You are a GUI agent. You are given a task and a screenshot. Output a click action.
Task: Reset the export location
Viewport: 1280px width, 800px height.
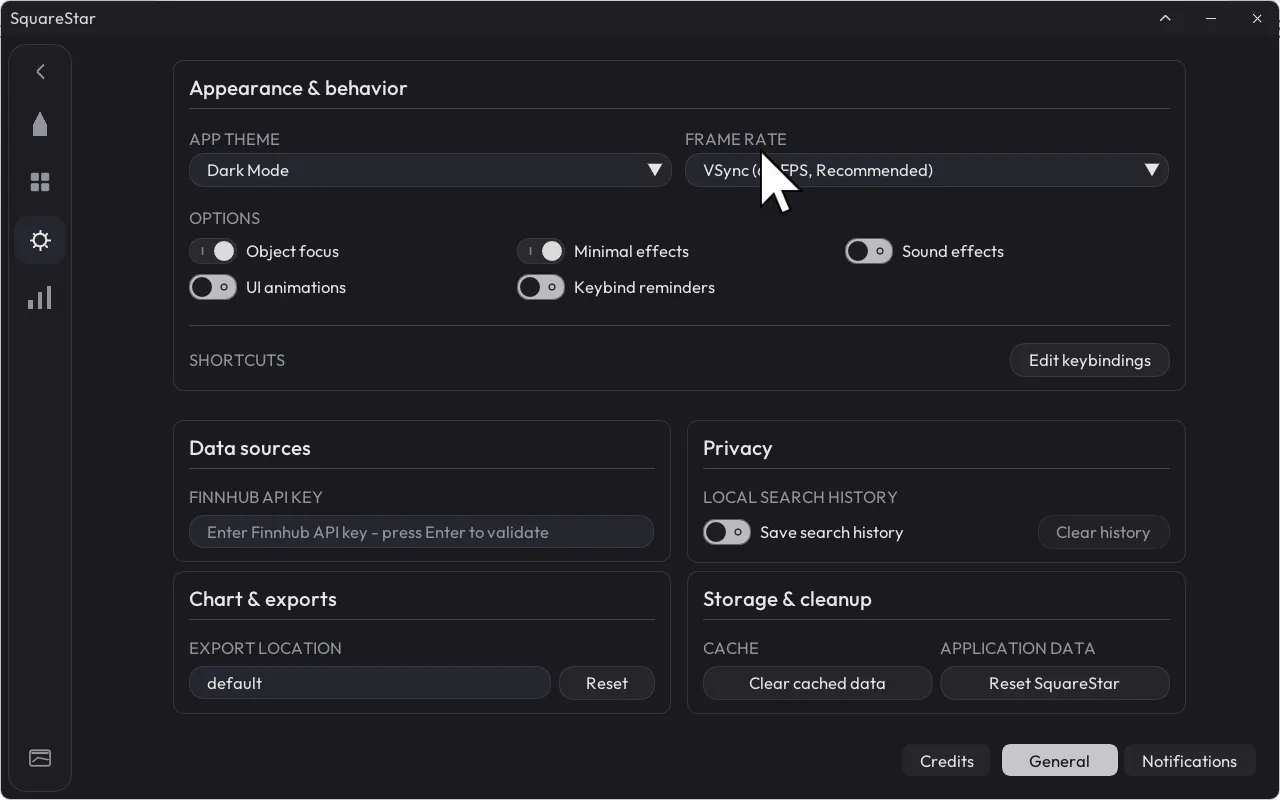click(606, 683)
